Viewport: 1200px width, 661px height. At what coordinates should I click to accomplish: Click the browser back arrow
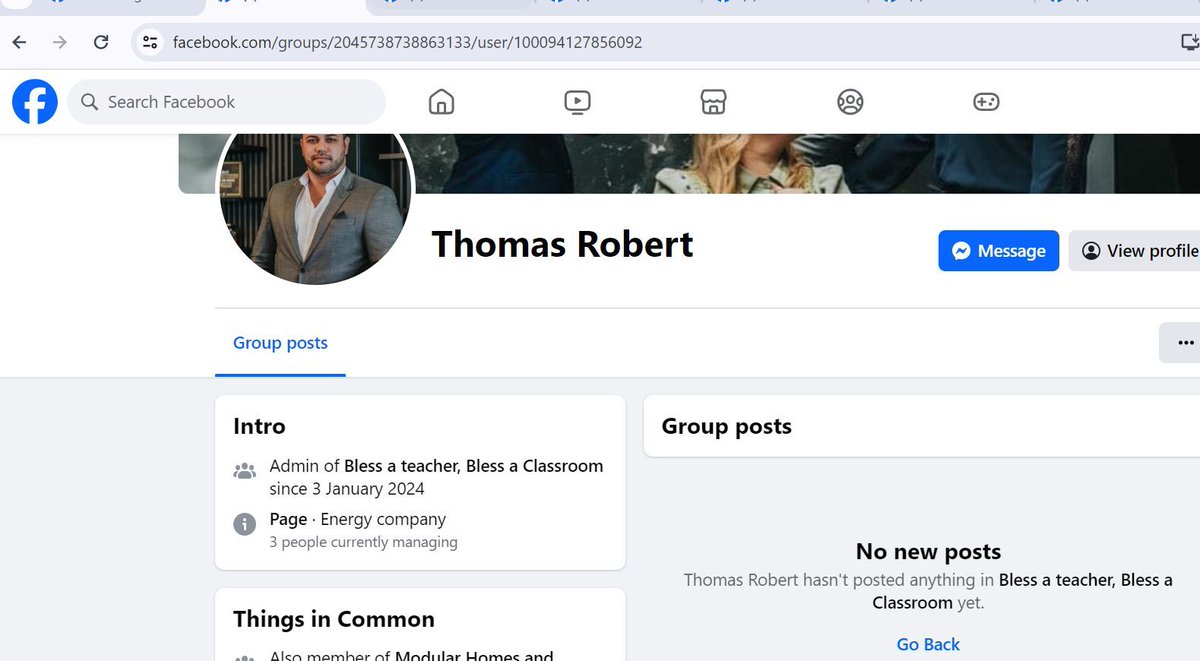point(19,42)
